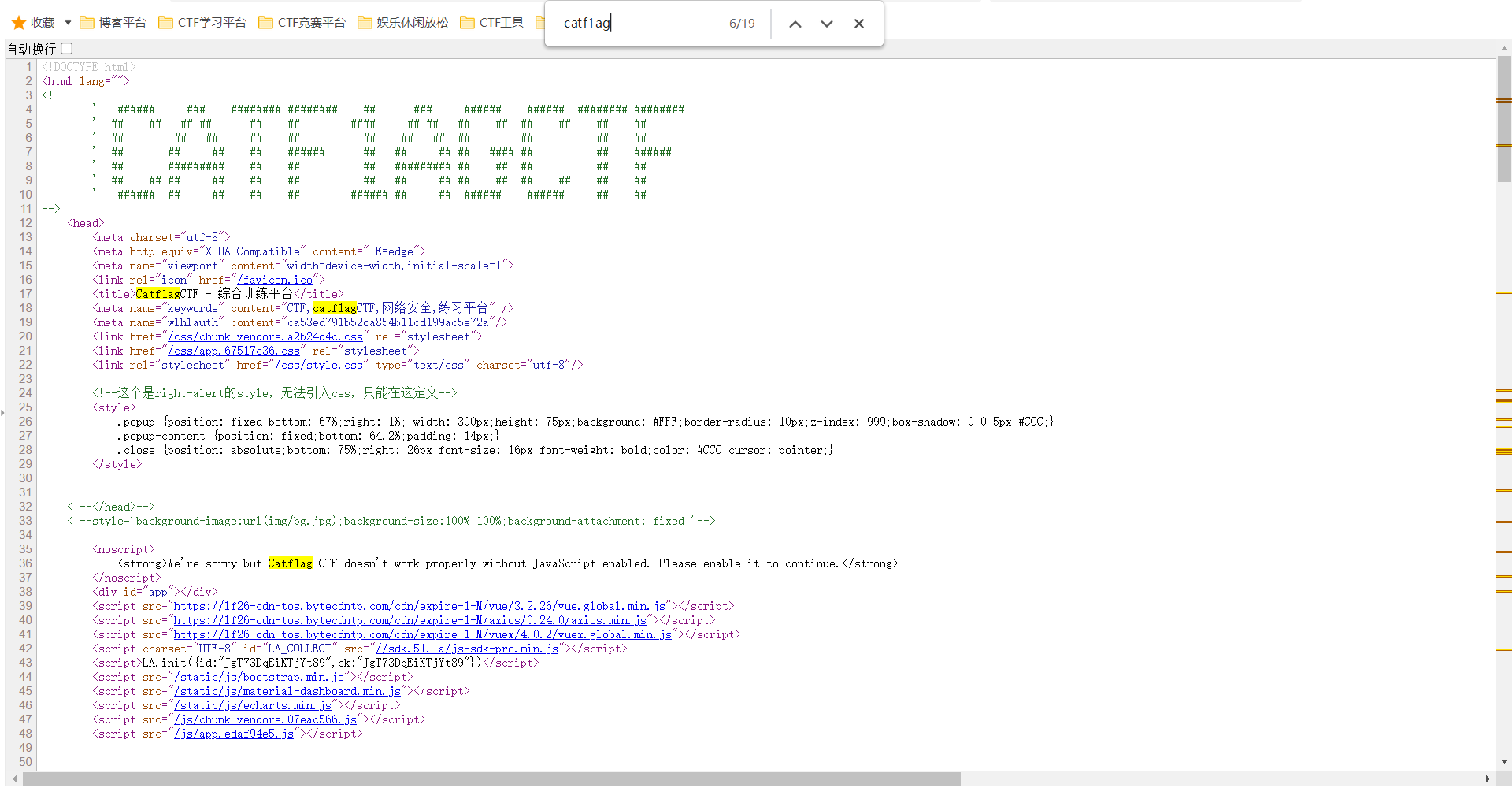The image size is (1512, 788).
Task: Click the horizontal scrollbar right arrow
Action: click(1488, 779)
